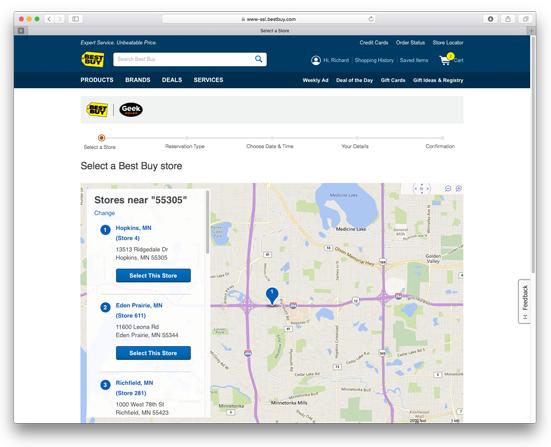The width and height of the screenshot is (551, 447).
Task: Click address 13513 Ridgedale Dr
Action: [142, 250]
